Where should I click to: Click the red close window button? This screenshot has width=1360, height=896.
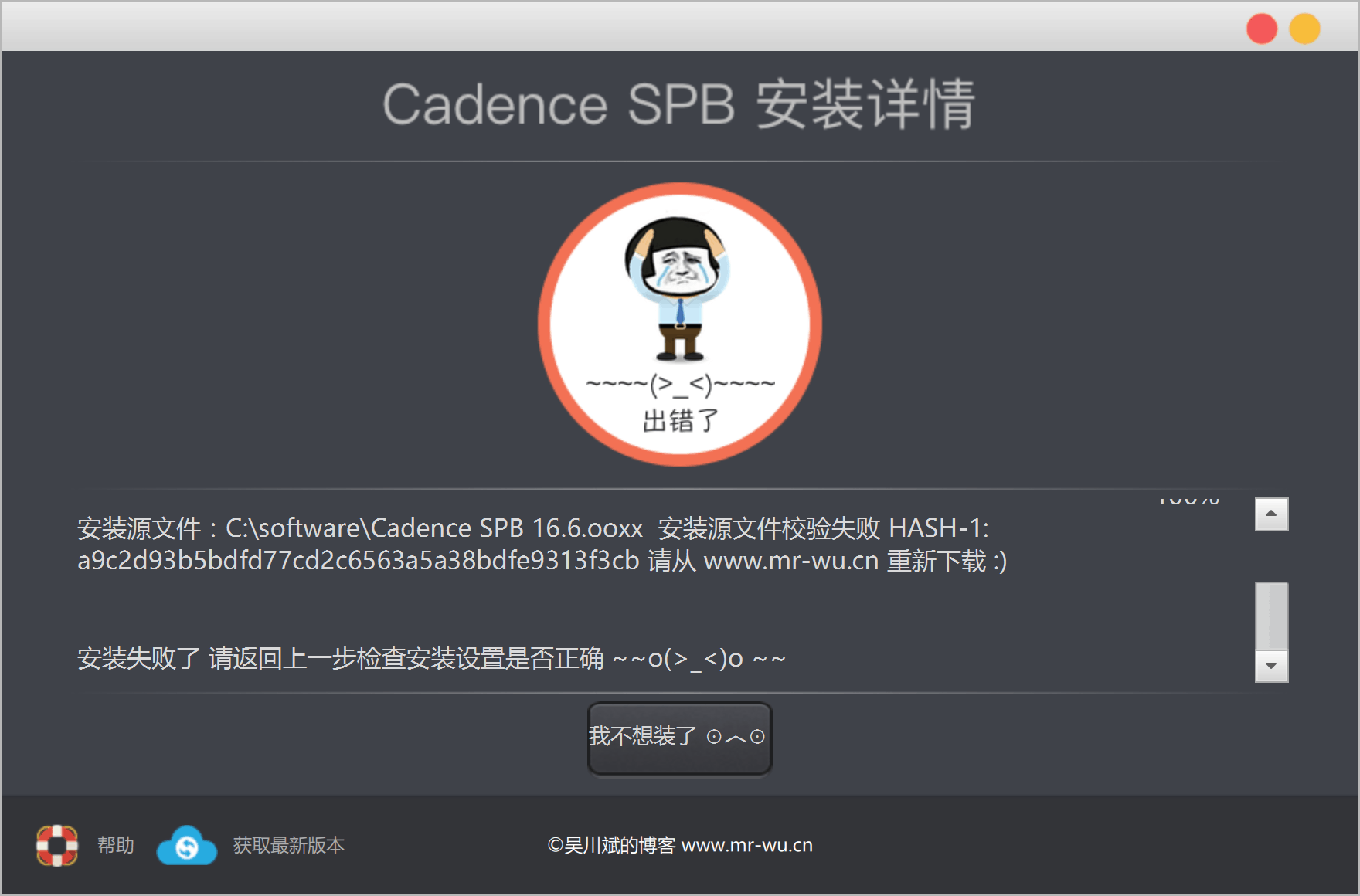point(1261,29)
